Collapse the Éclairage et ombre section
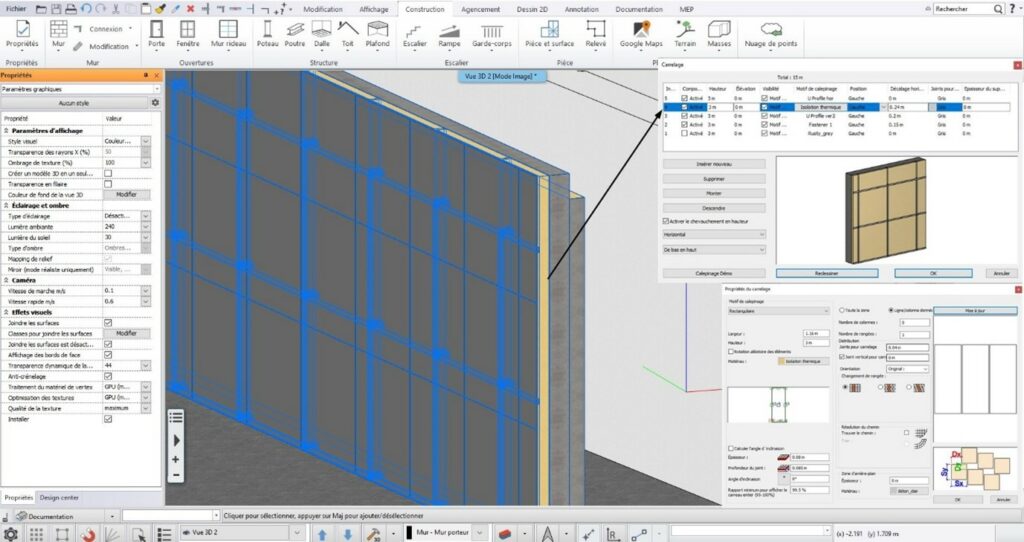This screenshot has width=1024, height=542. 5,206
